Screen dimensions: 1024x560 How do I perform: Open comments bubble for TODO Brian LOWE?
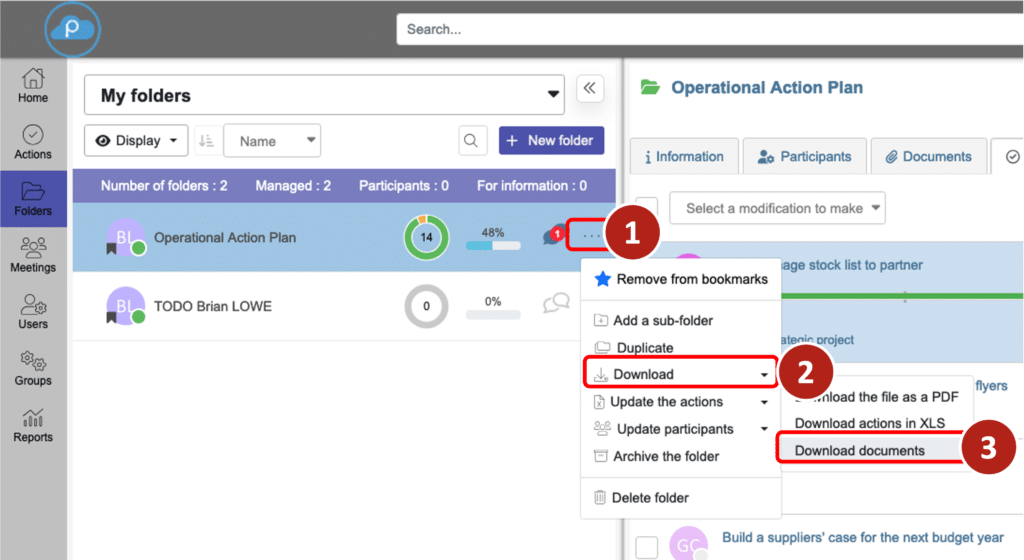coord(555,304)
